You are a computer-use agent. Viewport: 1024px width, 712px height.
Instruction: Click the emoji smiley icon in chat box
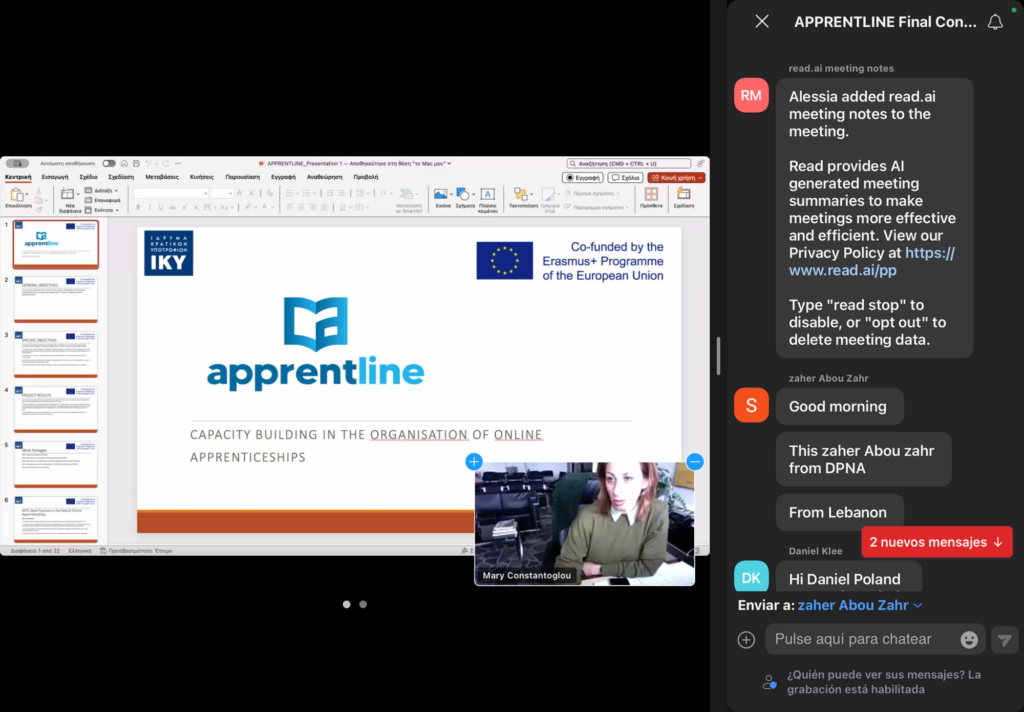(x=968, y=639)
